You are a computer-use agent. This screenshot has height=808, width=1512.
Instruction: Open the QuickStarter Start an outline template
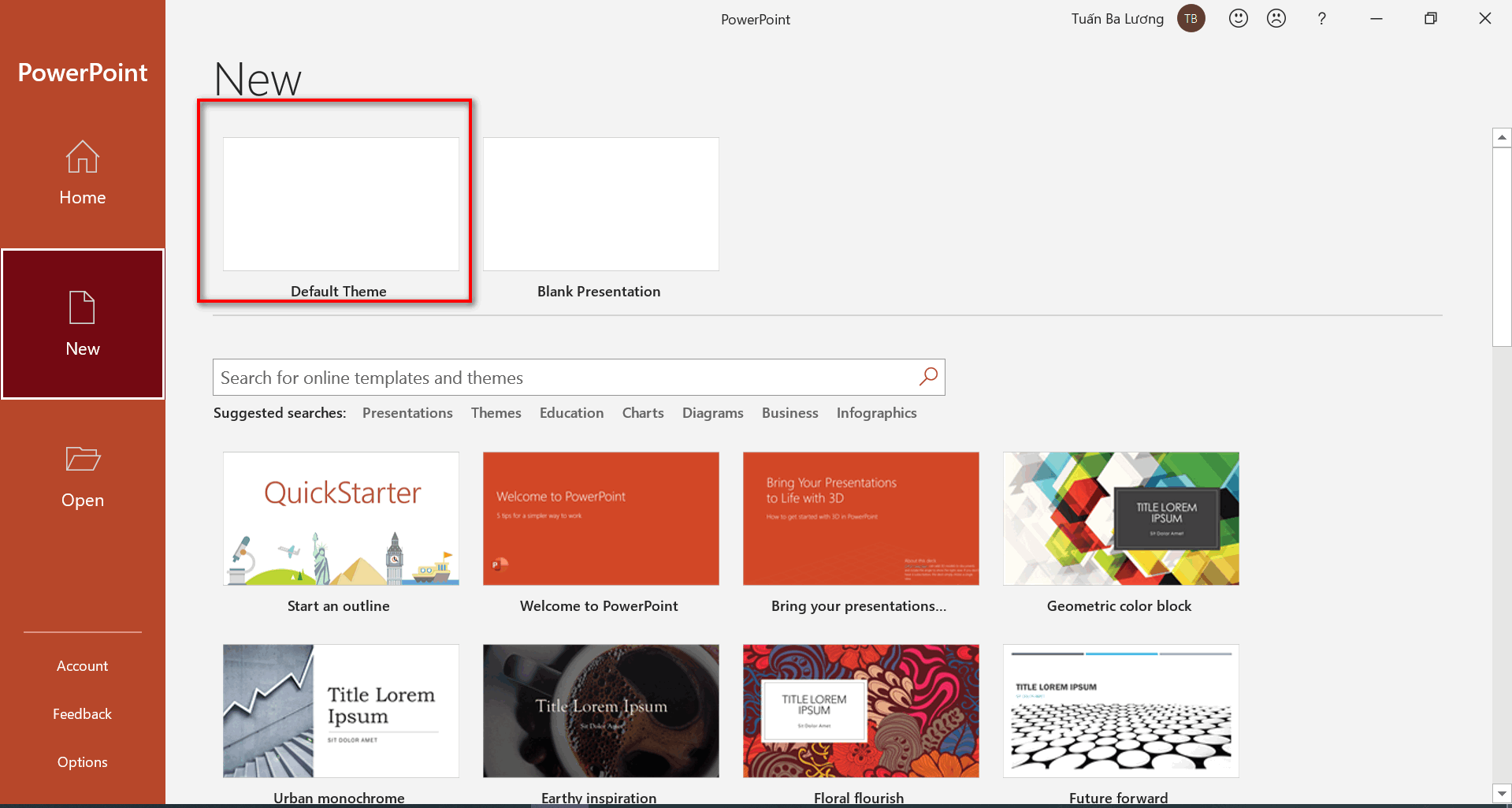click(x=340, y=518)
